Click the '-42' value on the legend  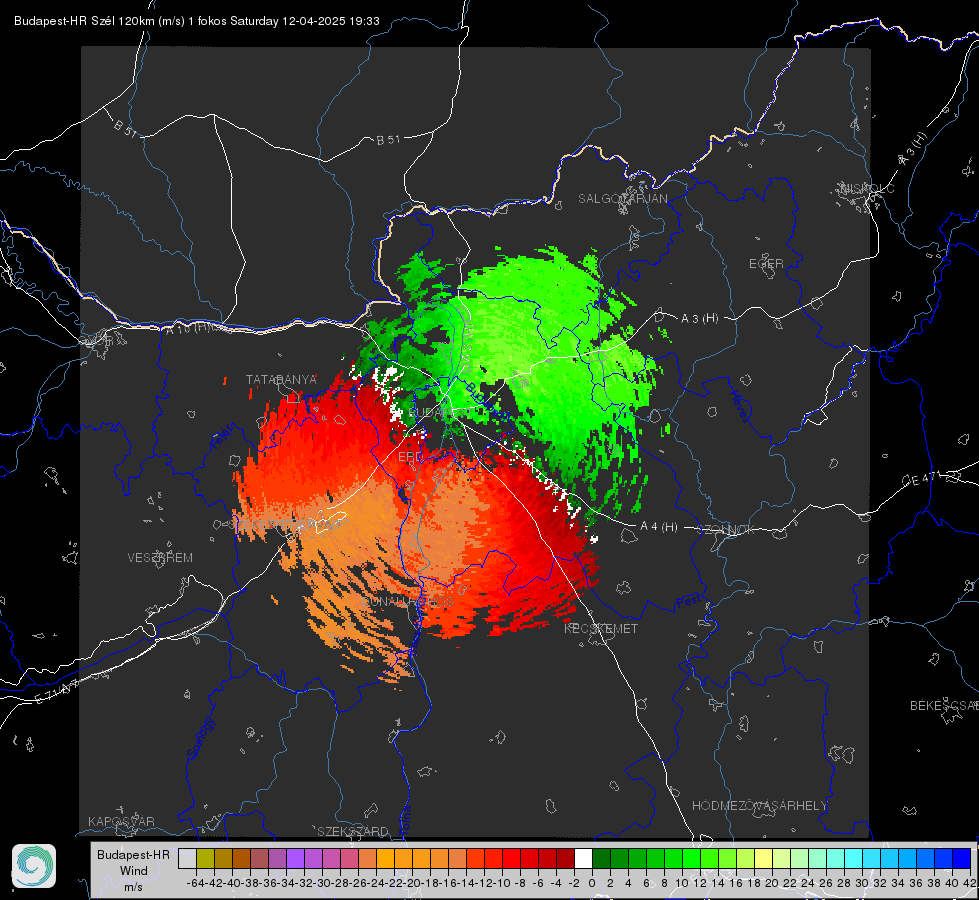(x=214, y=883)
